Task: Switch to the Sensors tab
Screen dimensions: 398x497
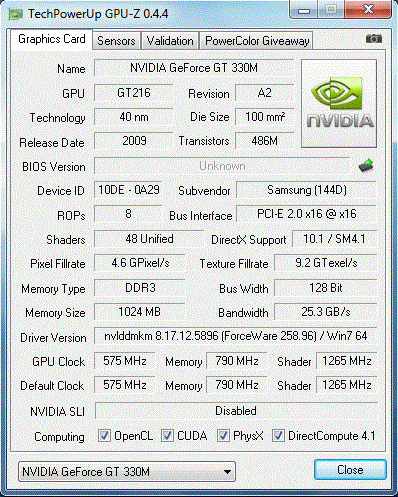Action: point(116,41)
